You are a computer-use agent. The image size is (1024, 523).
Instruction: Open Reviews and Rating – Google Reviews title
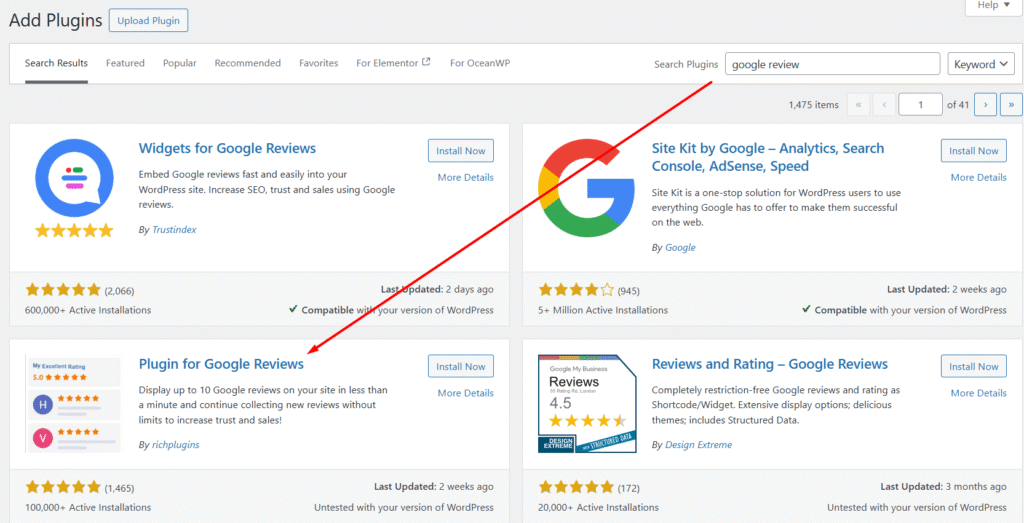click(x=770, y=364)
